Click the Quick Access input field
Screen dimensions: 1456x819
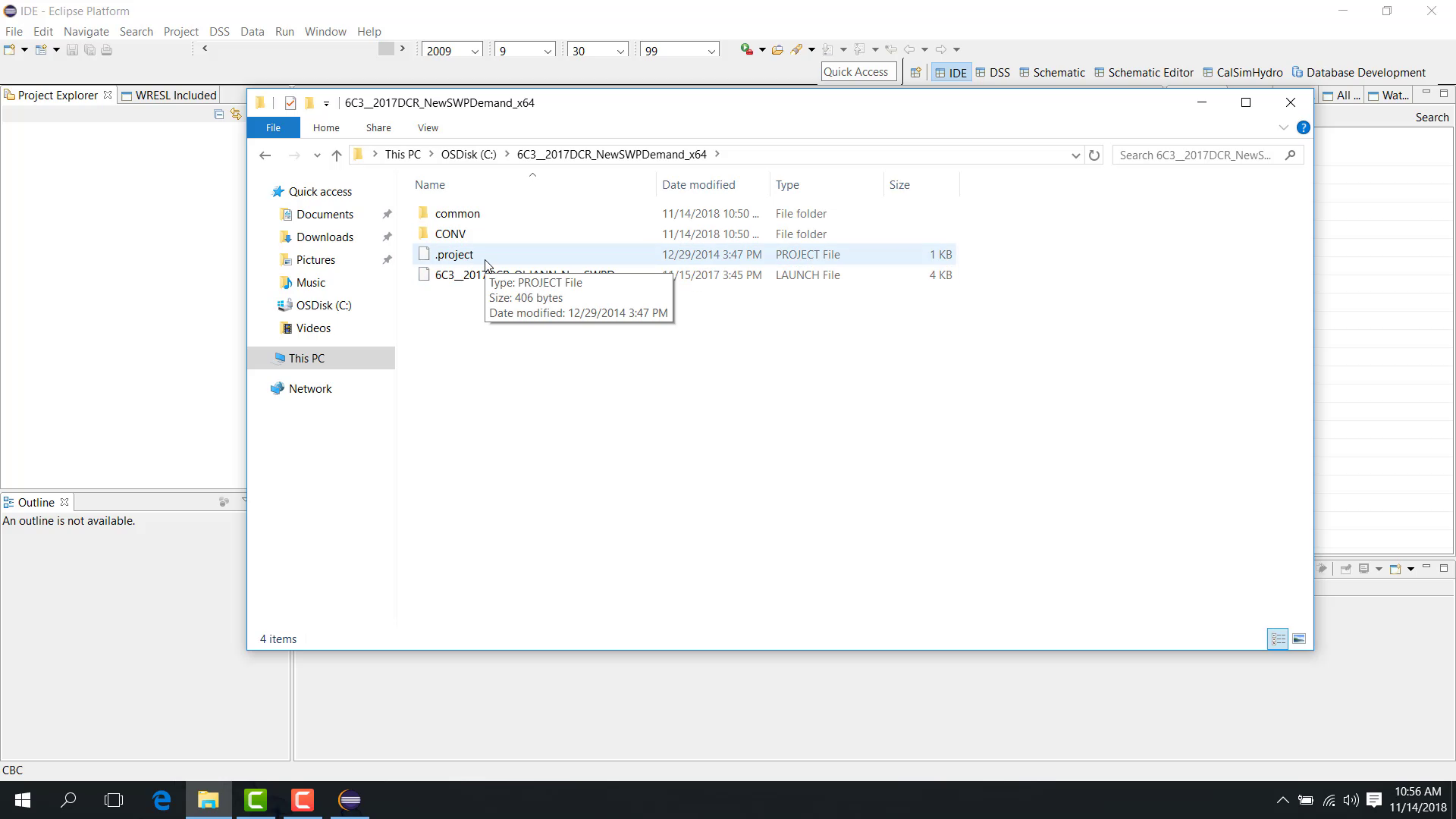[858, 72]
